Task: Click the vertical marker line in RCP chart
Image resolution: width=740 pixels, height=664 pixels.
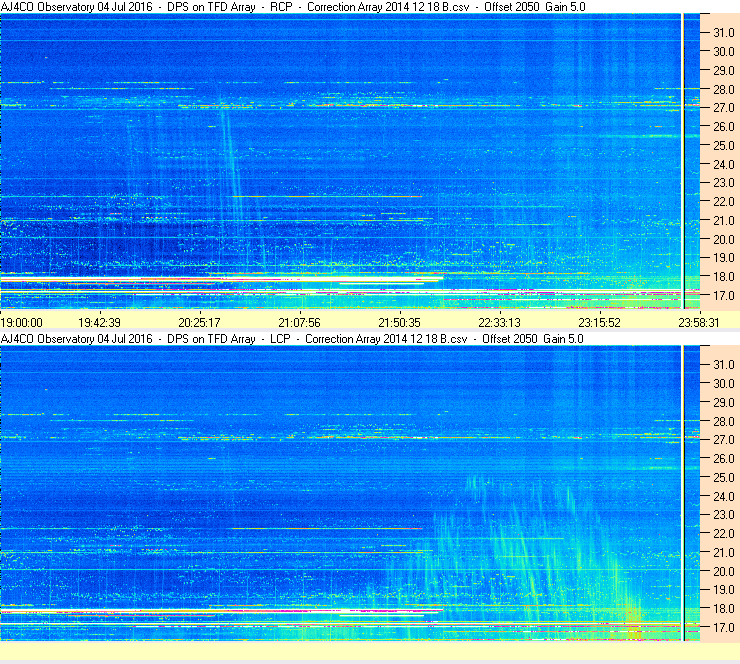Action: tap(683, 161)
